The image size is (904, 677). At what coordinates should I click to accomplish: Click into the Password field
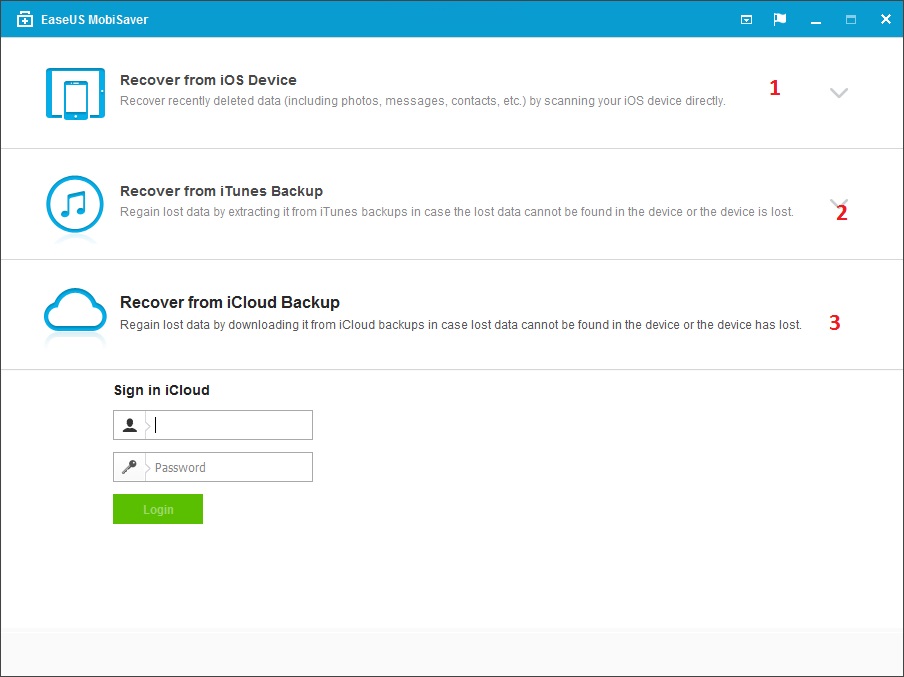[230, 467]
